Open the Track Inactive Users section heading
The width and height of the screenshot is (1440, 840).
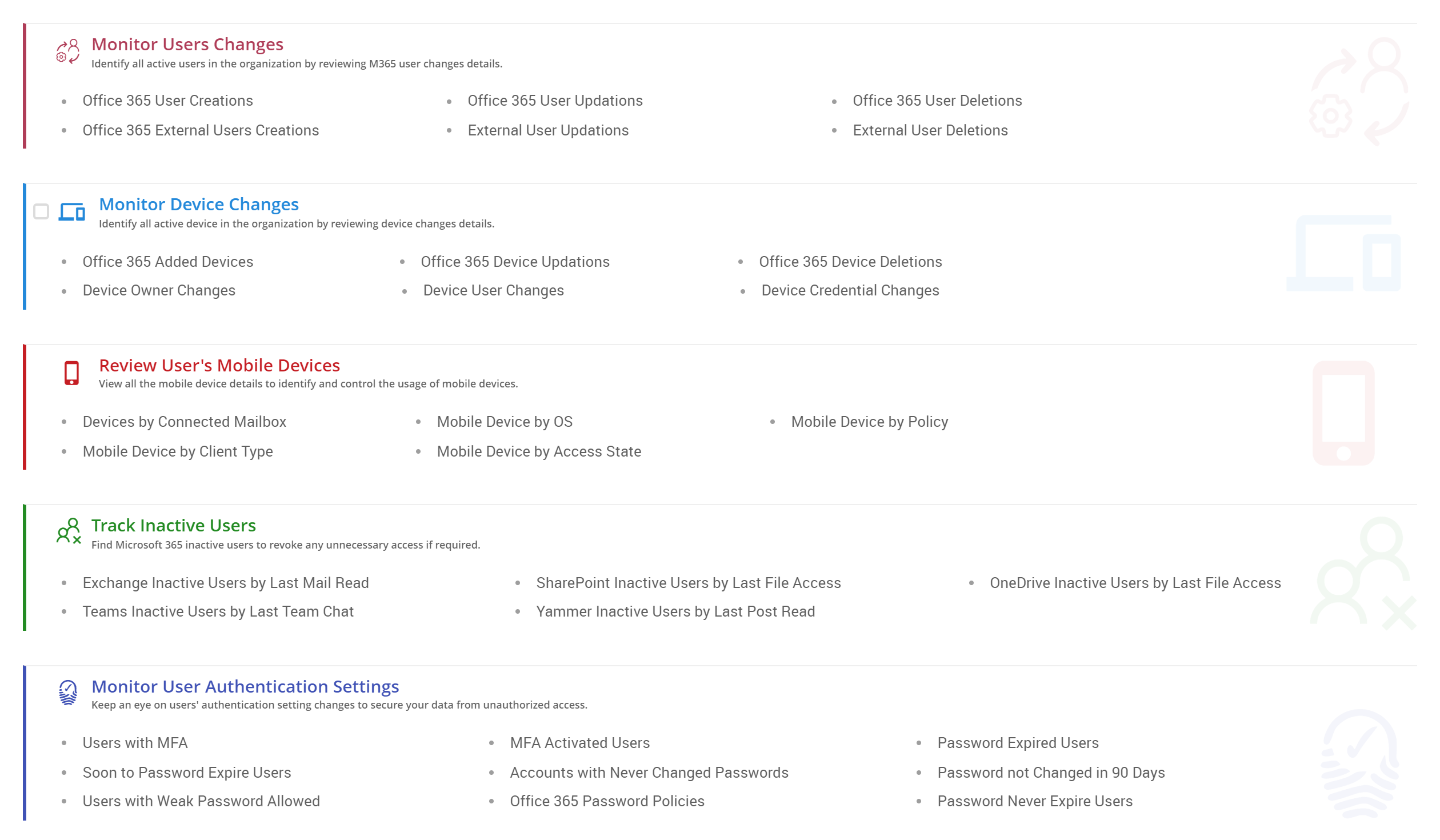173,525
